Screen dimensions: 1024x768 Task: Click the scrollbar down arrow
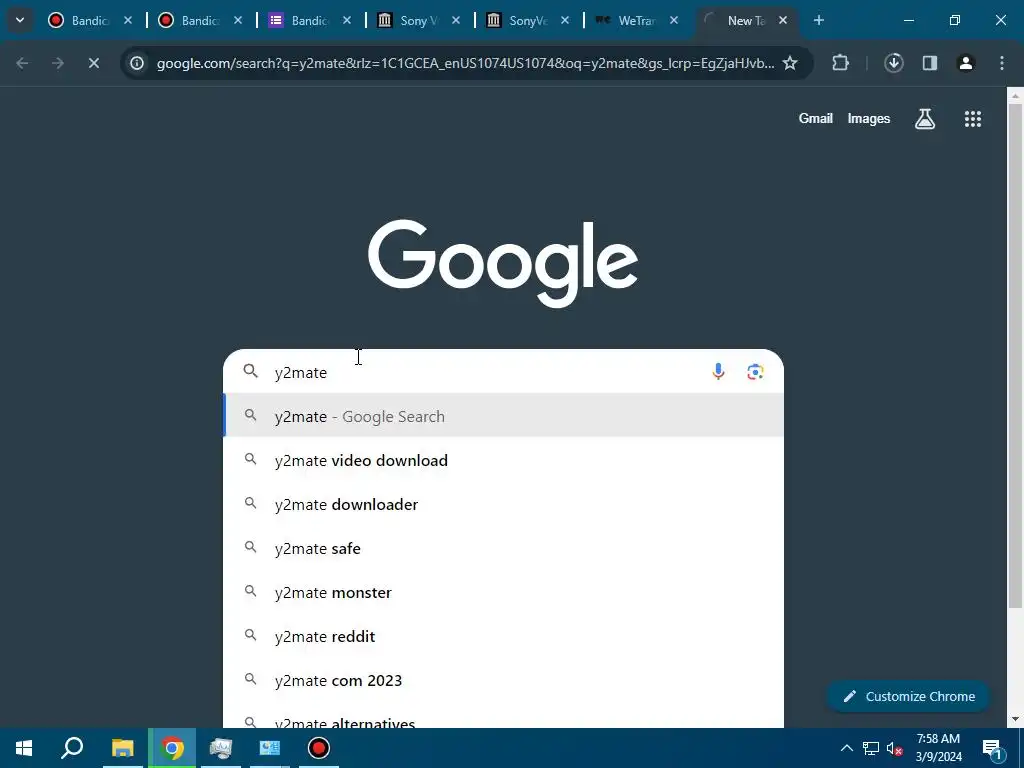click(x=1015, y=719)
